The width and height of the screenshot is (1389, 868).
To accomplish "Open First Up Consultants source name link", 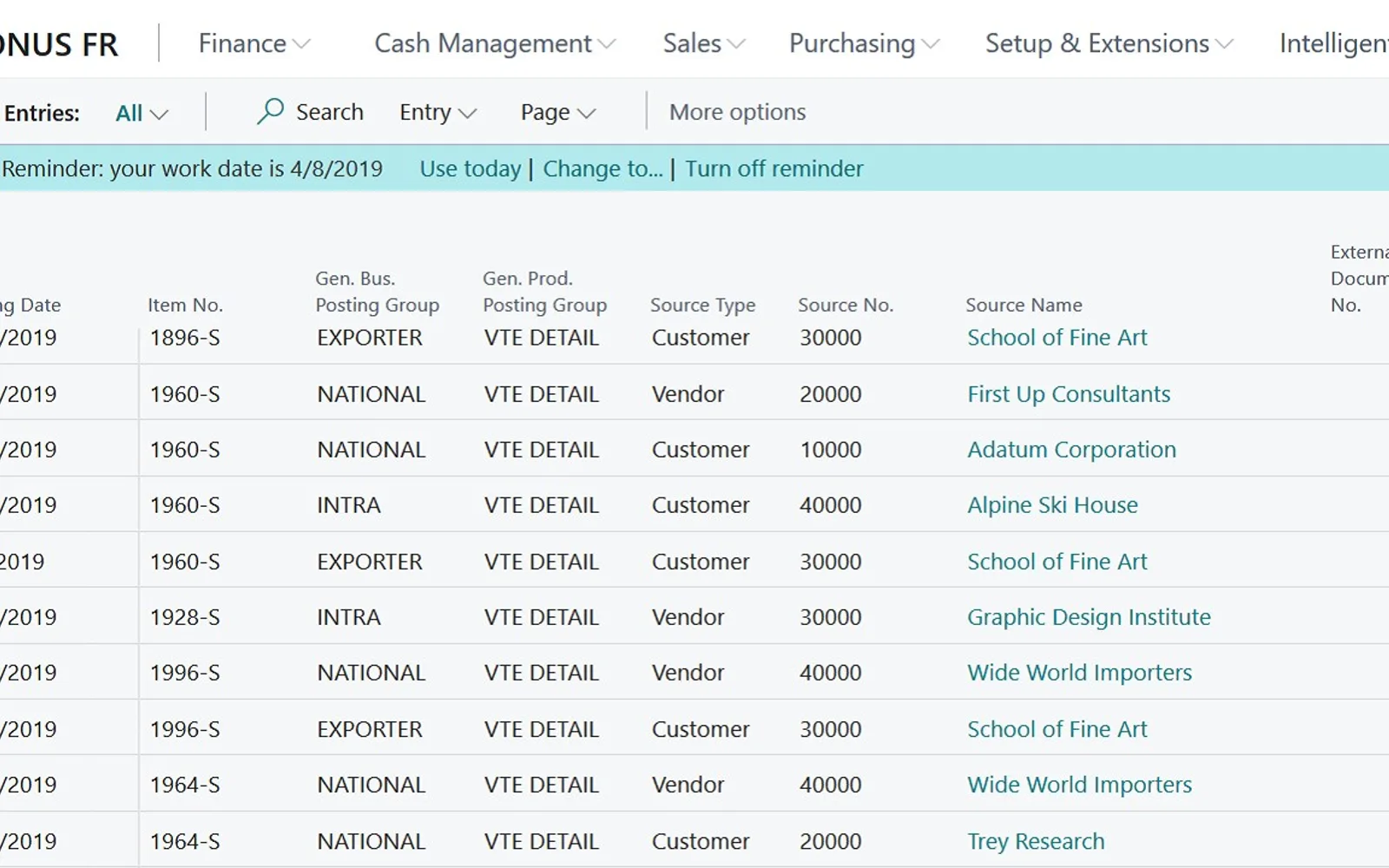I will click(1069, 394).
